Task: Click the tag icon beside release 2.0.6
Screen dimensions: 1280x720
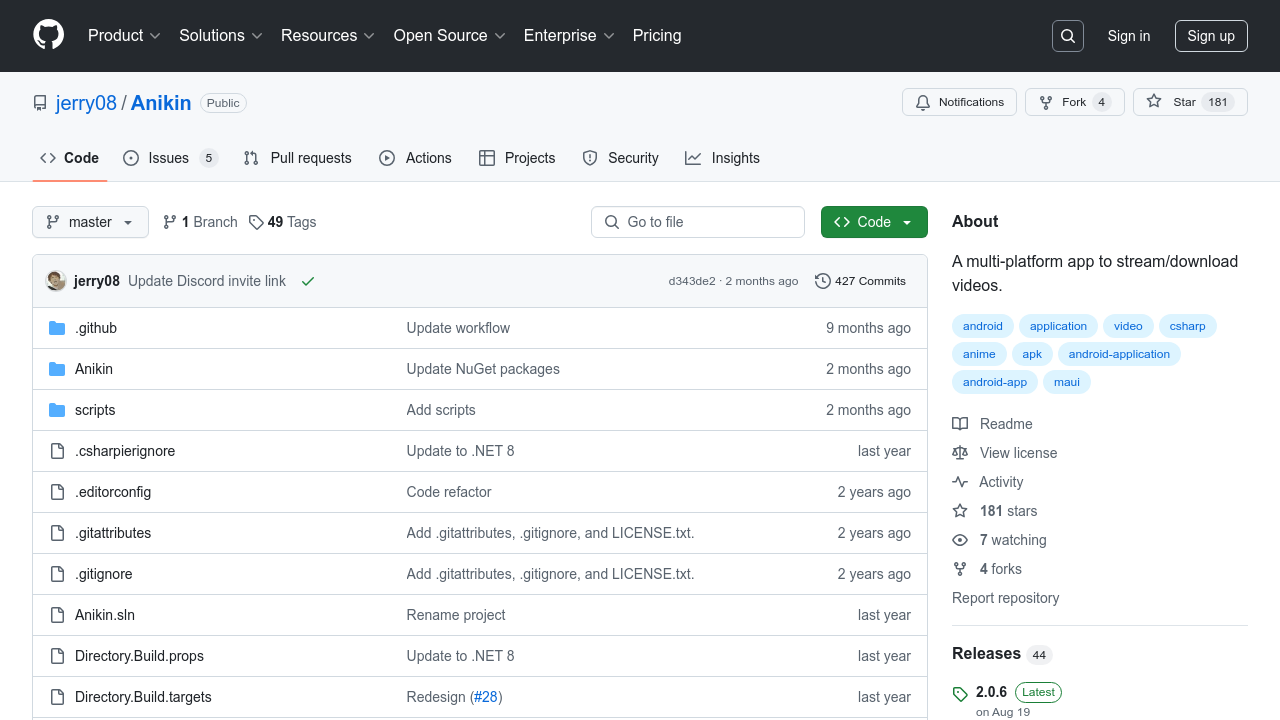Action: (x=960, y=694)
